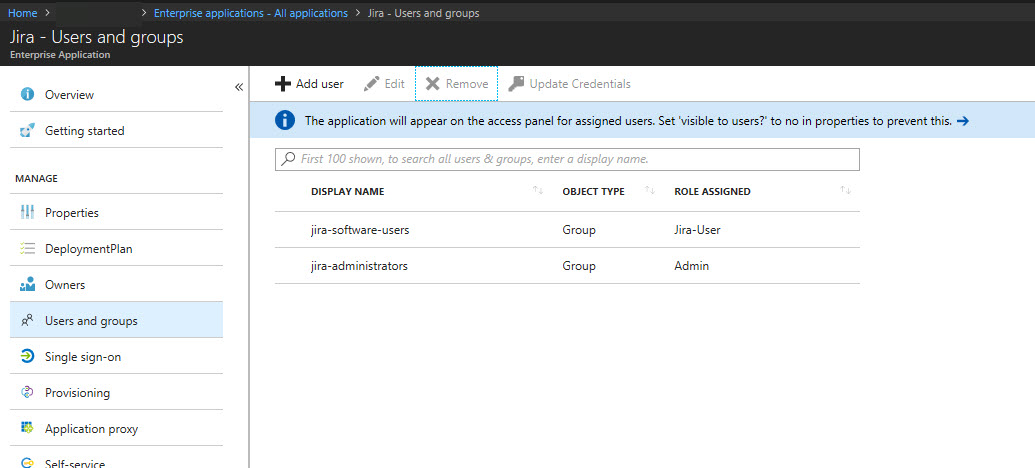Click the DISPLAY NAME column header
Viewport: 1035px width, 468px height.
(347, 191)
